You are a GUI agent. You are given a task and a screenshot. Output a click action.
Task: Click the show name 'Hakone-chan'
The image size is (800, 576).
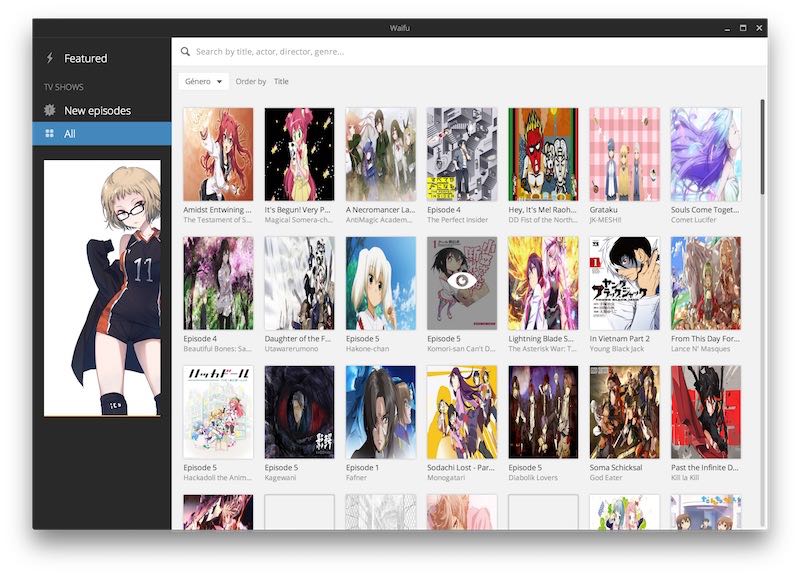tap(367, 349)
